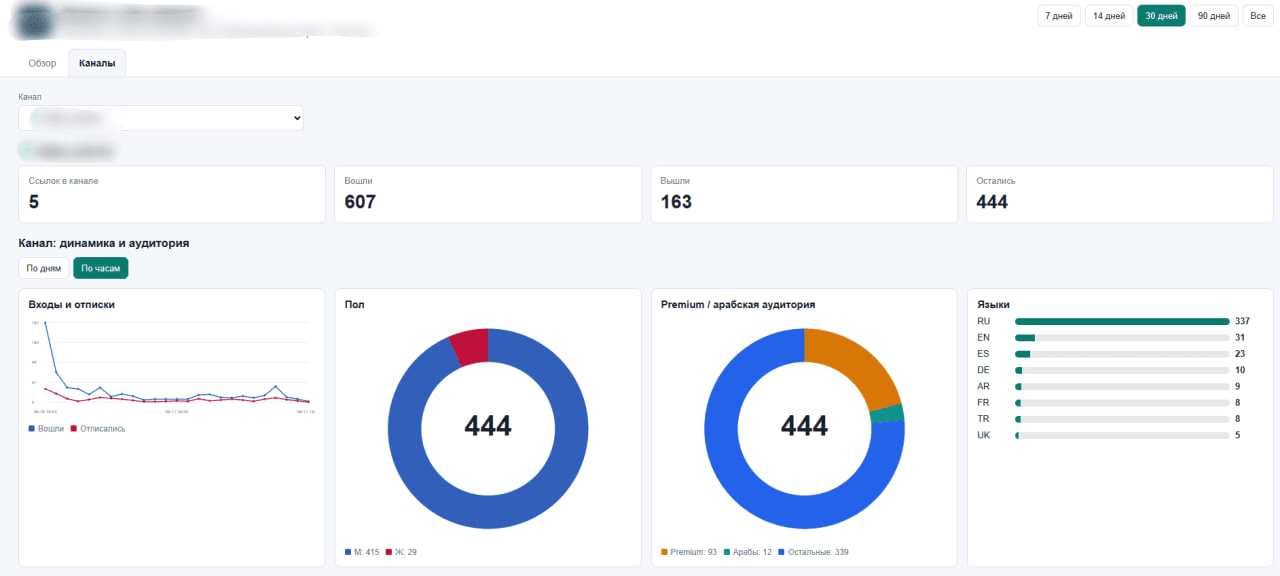Click the Языки panel title
Viewport: 1280px width, 576px height.
993,304
